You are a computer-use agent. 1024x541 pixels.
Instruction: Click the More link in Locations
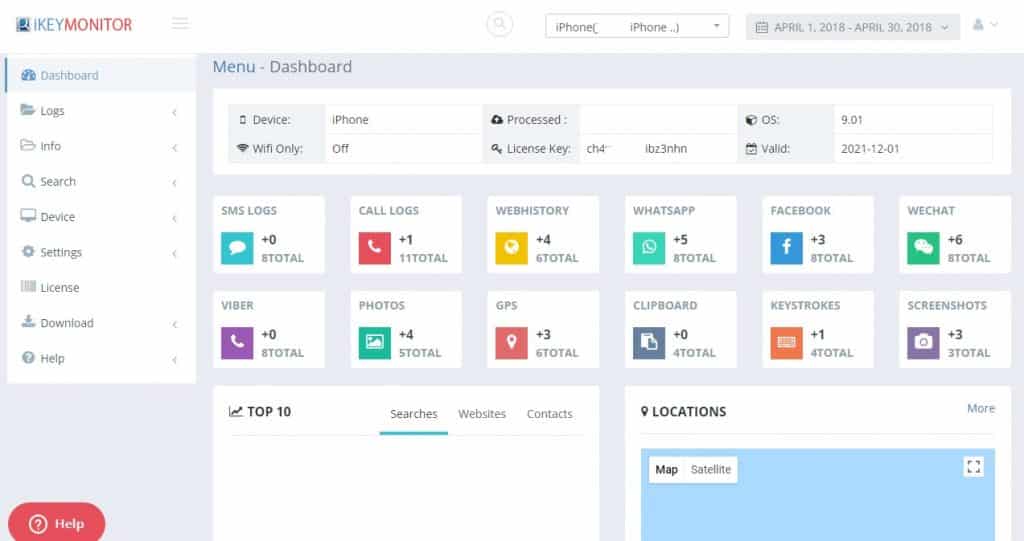click(981, 408)
